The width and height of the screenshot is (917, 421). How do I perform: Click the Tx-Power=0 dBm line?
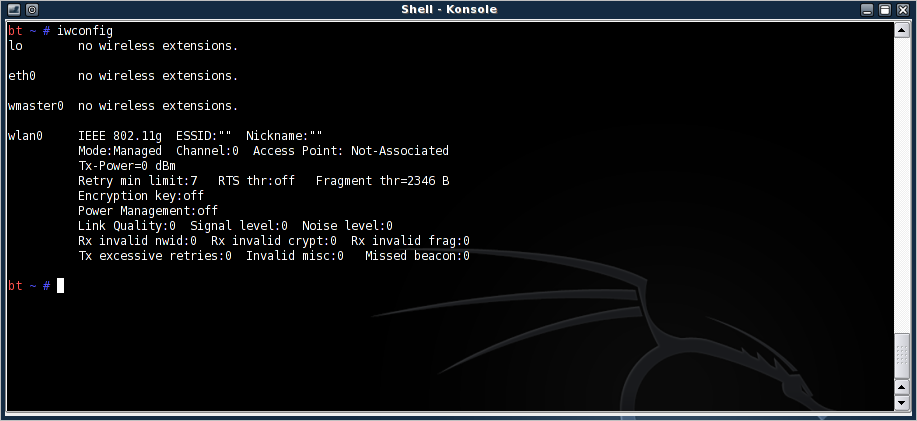pyautogui.click(x=127, y=166)
